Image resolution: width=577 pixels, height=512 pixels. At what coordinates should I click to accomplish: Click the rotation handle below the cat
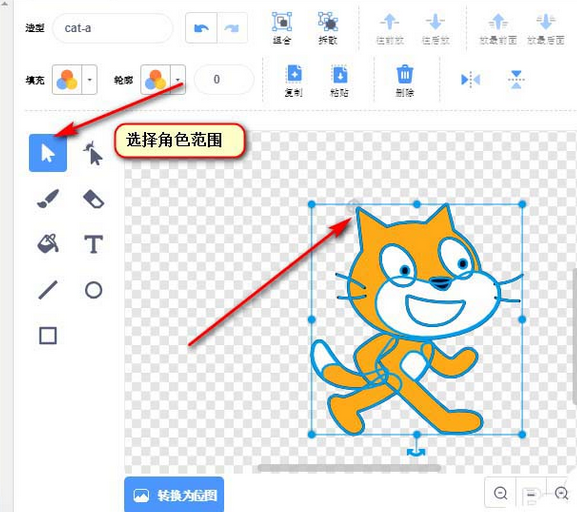[x=416, y=451]
